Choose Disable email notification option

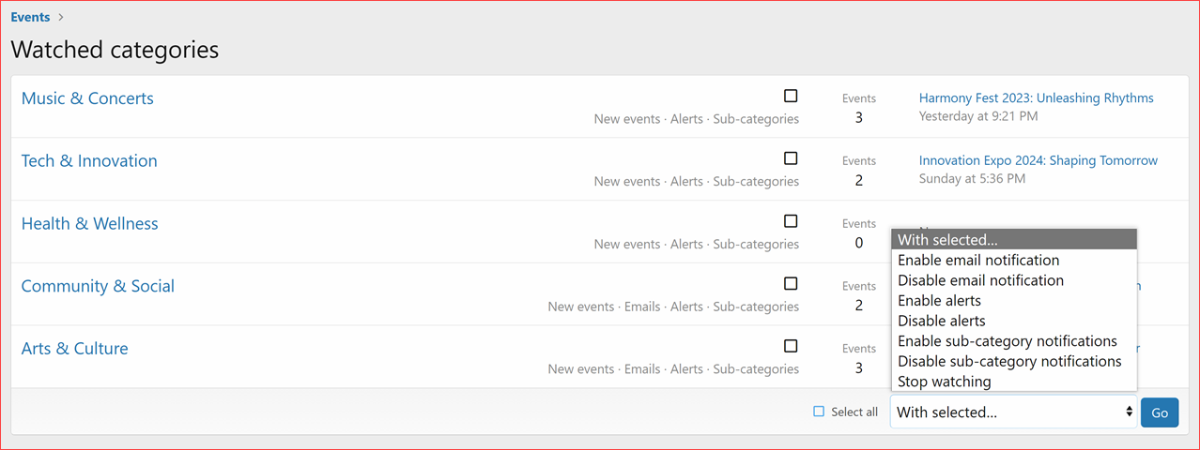pyautogui.click(x=980, y=280)
